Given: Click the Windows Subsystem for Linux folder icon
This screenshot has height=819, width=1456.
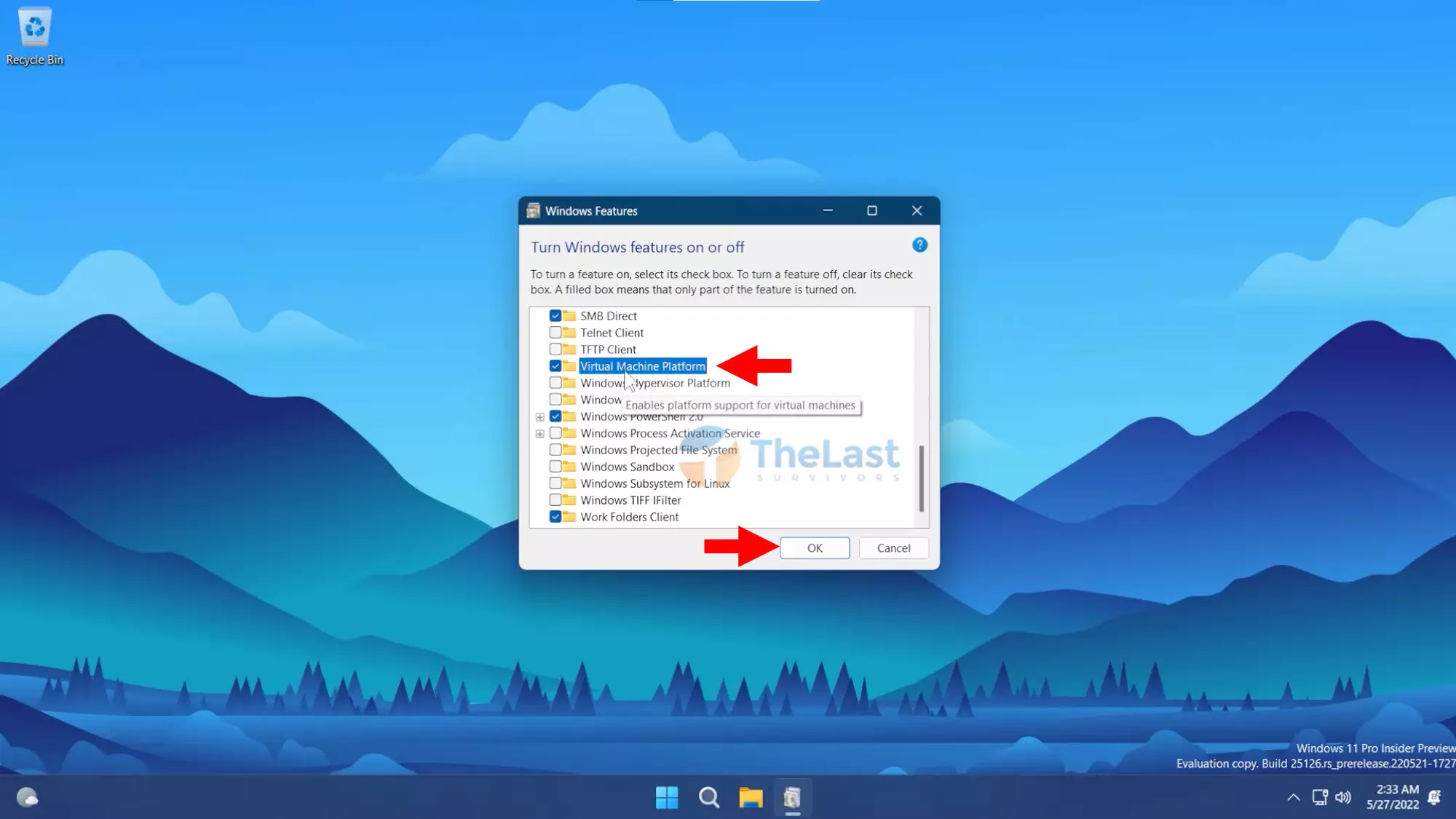Looking at the screenshot, I should click(x=569, y=483).
